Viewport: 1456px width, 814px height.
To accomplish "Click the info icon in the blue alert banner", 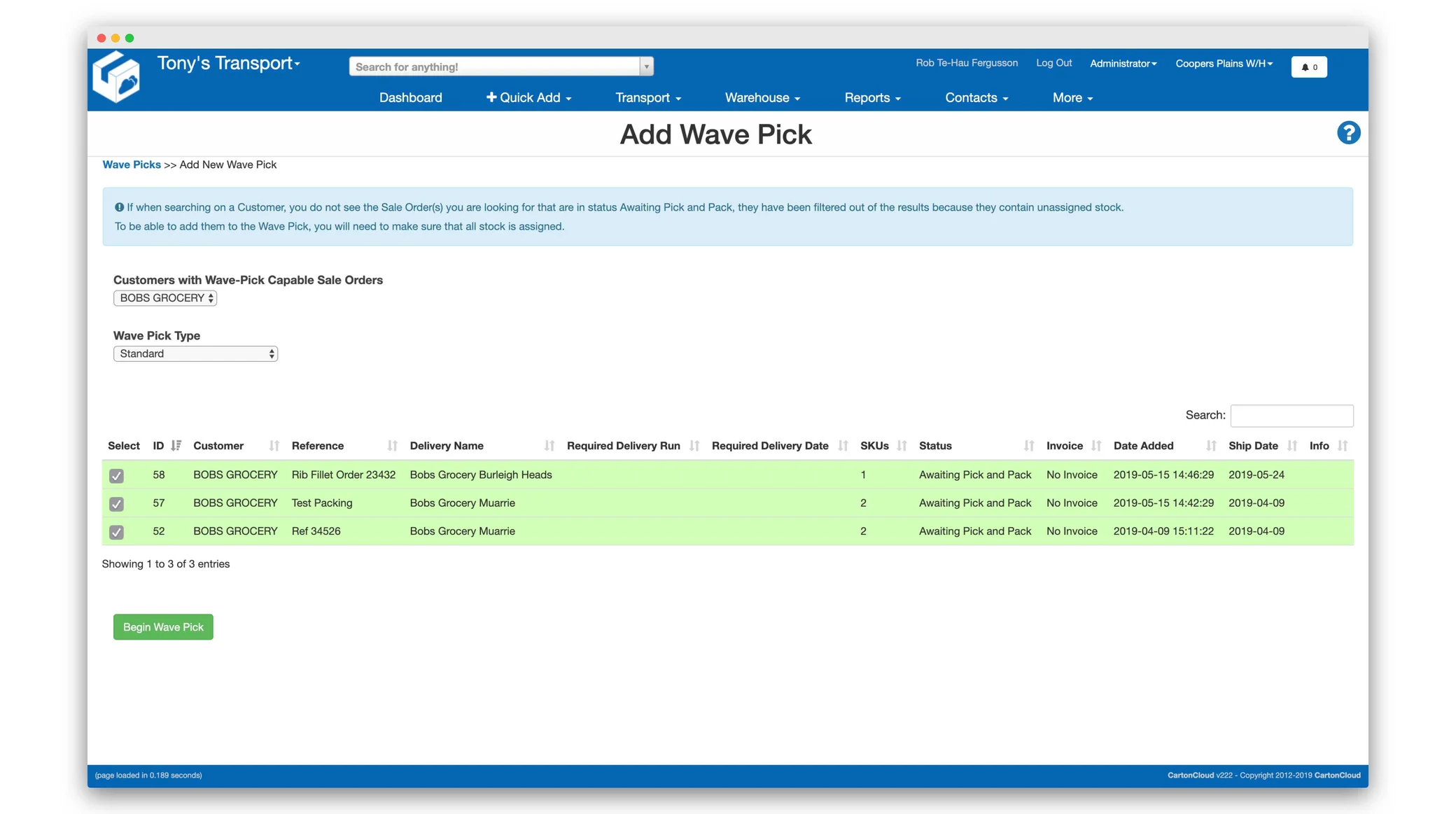I will tap(118, 206).
